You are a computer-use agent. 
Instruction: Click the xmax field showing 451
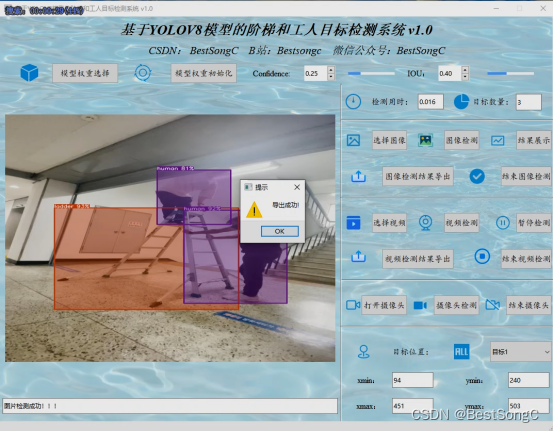[x=412, y=406]
